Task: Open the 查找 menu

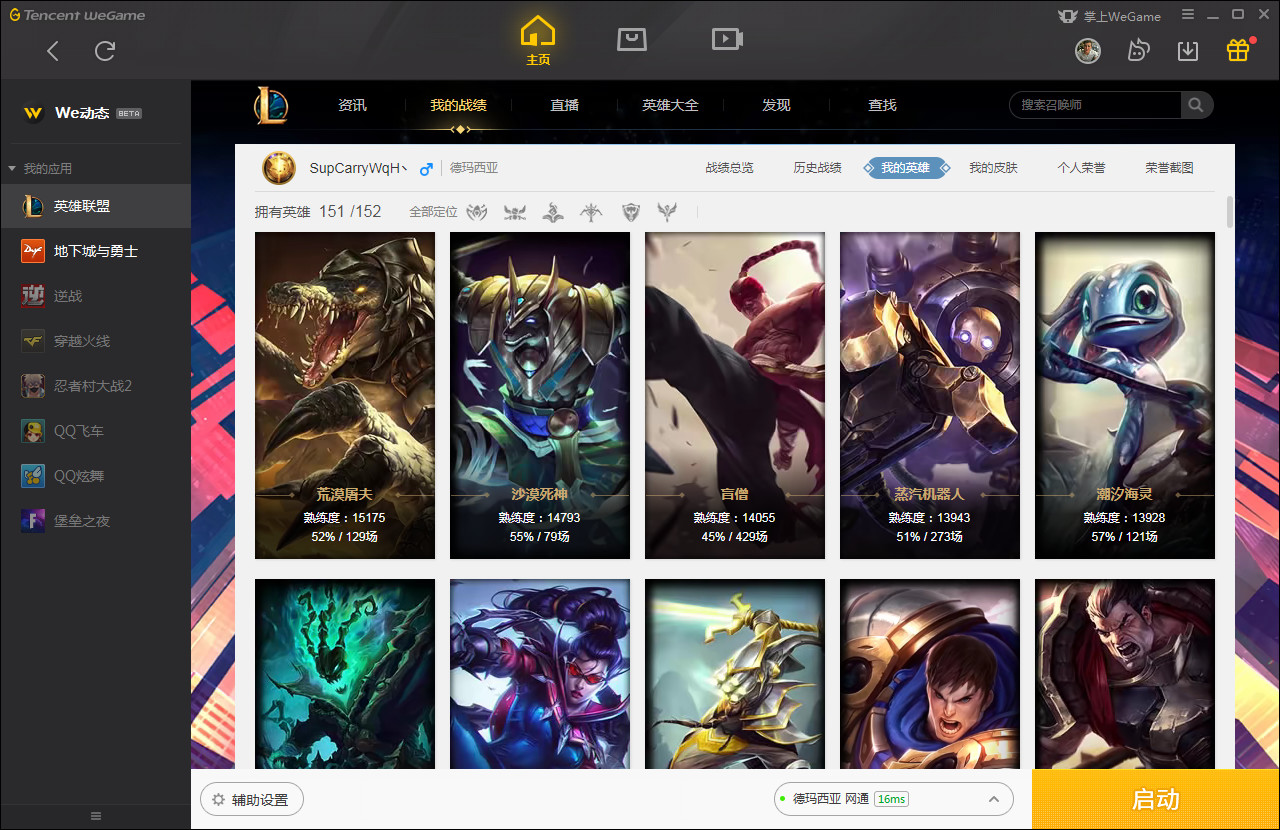Action: click(x=882, y=105)
